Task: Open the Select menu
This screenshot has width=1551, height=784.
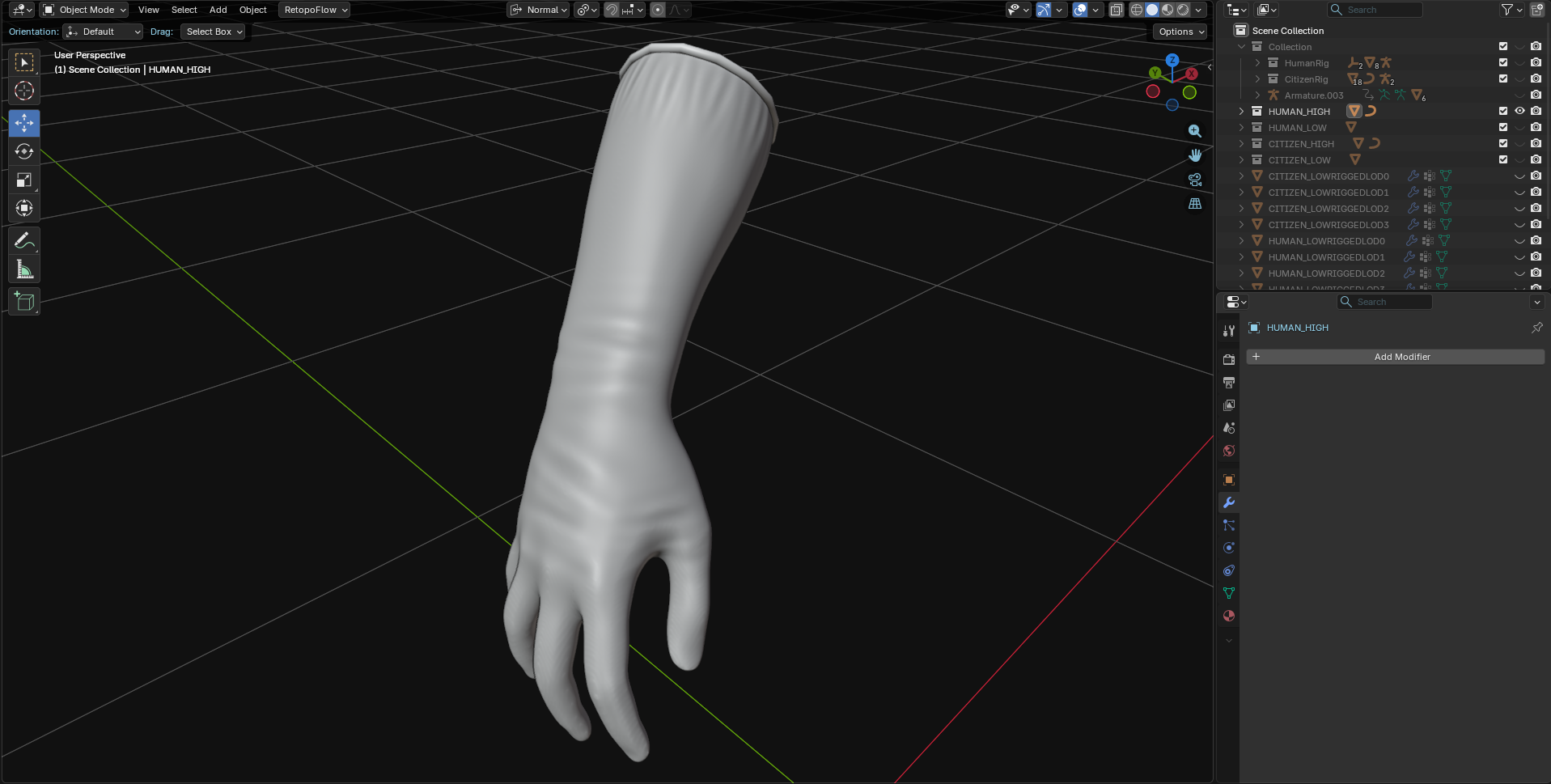Action: [x=184, y=10]
